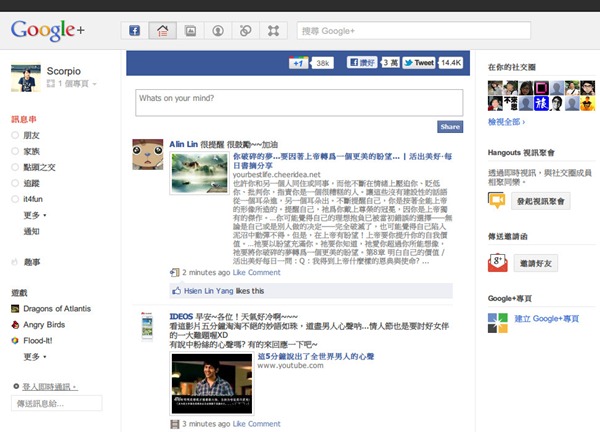
Task: Open the blue 祿 avatar in circles
Action: 541,103
